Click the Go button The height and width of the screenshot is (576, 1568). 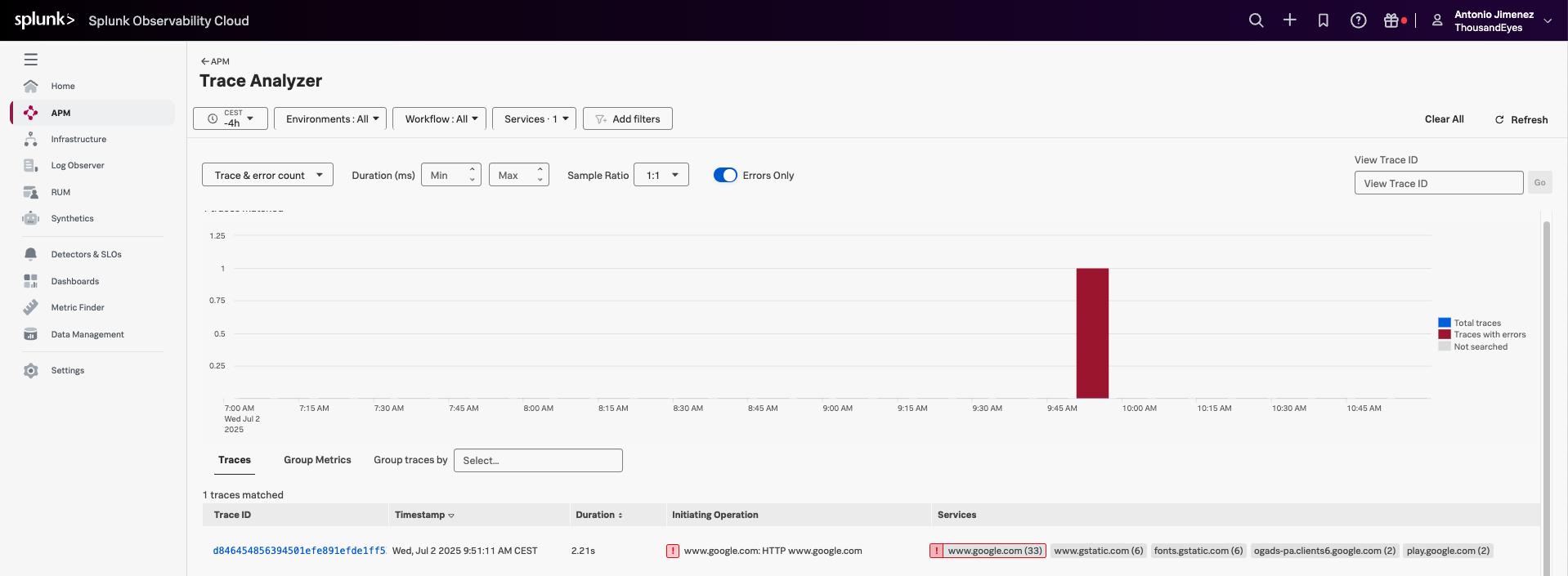click(x=1539, y=183)
